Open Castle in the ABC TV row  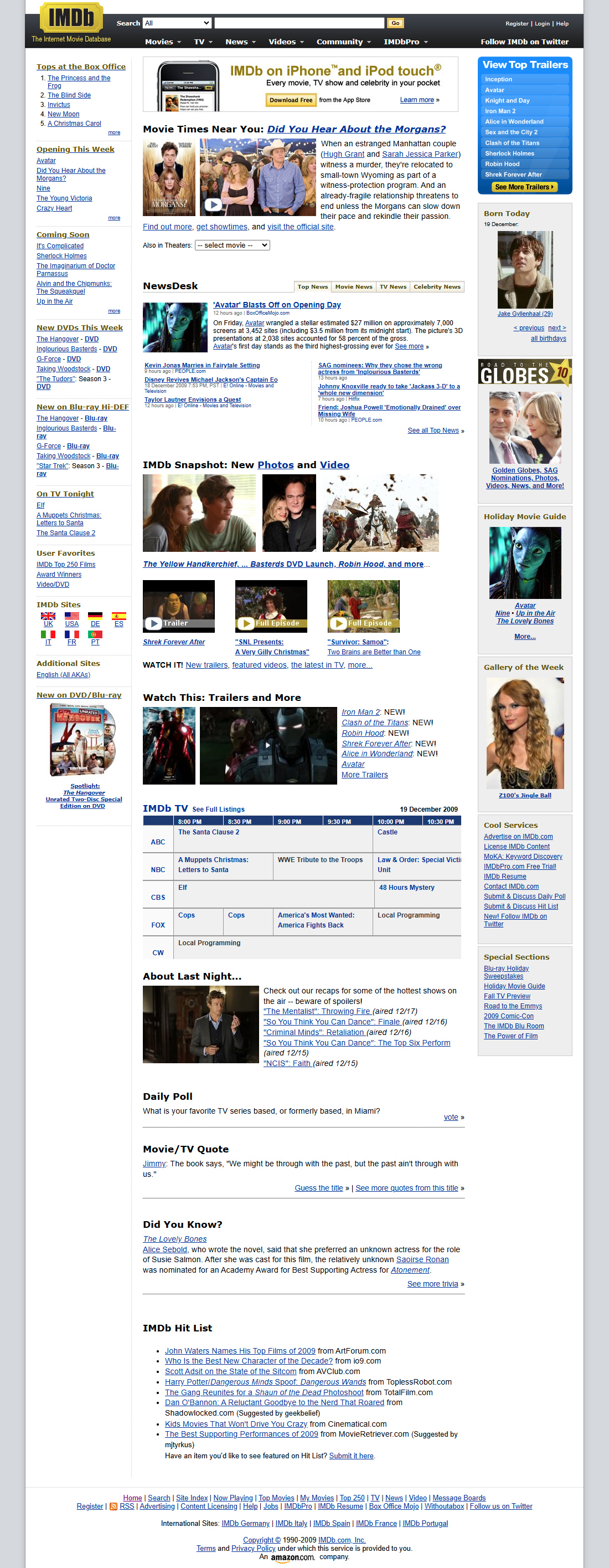click(x=388, y=832)
